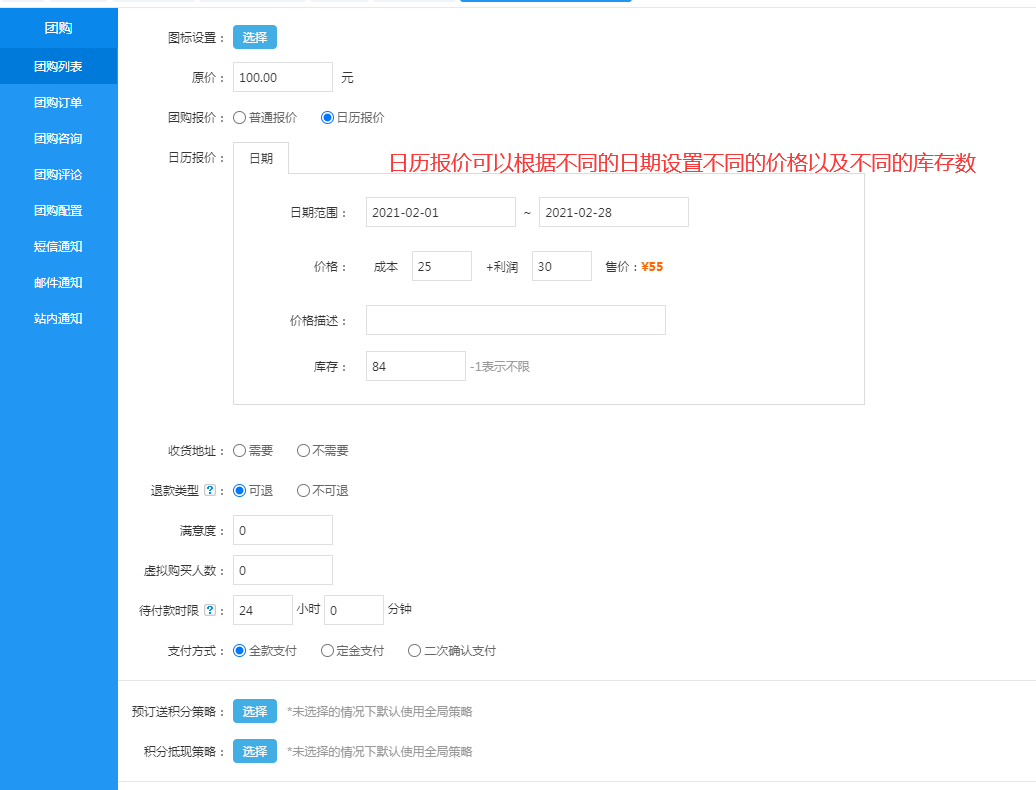Click 选择 button for 图标设置
This screenshot has height=790, width=1036.
tap(255, 37)
